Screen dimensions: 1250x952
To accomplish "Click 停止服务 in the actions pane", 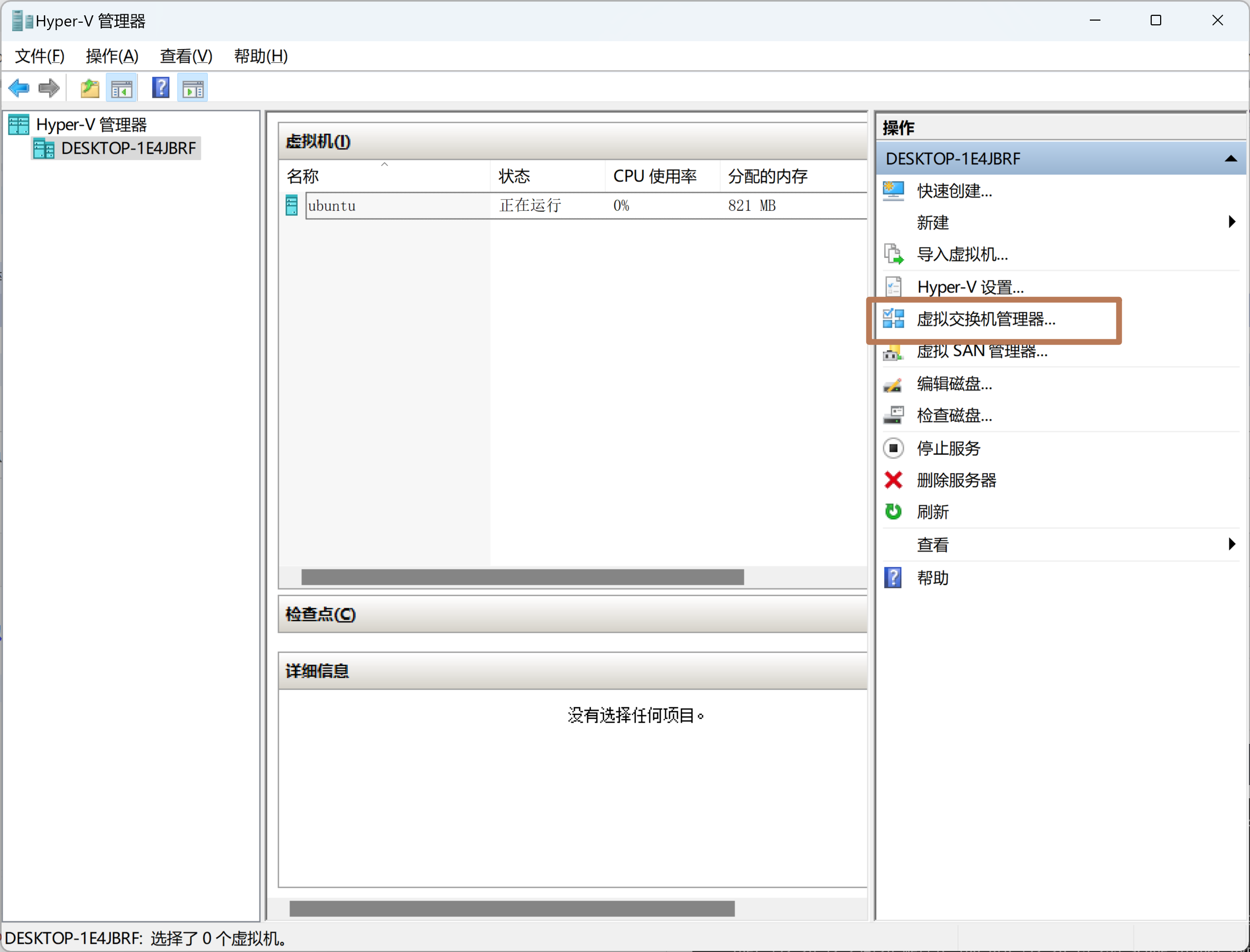I will [x=948, y=448].
